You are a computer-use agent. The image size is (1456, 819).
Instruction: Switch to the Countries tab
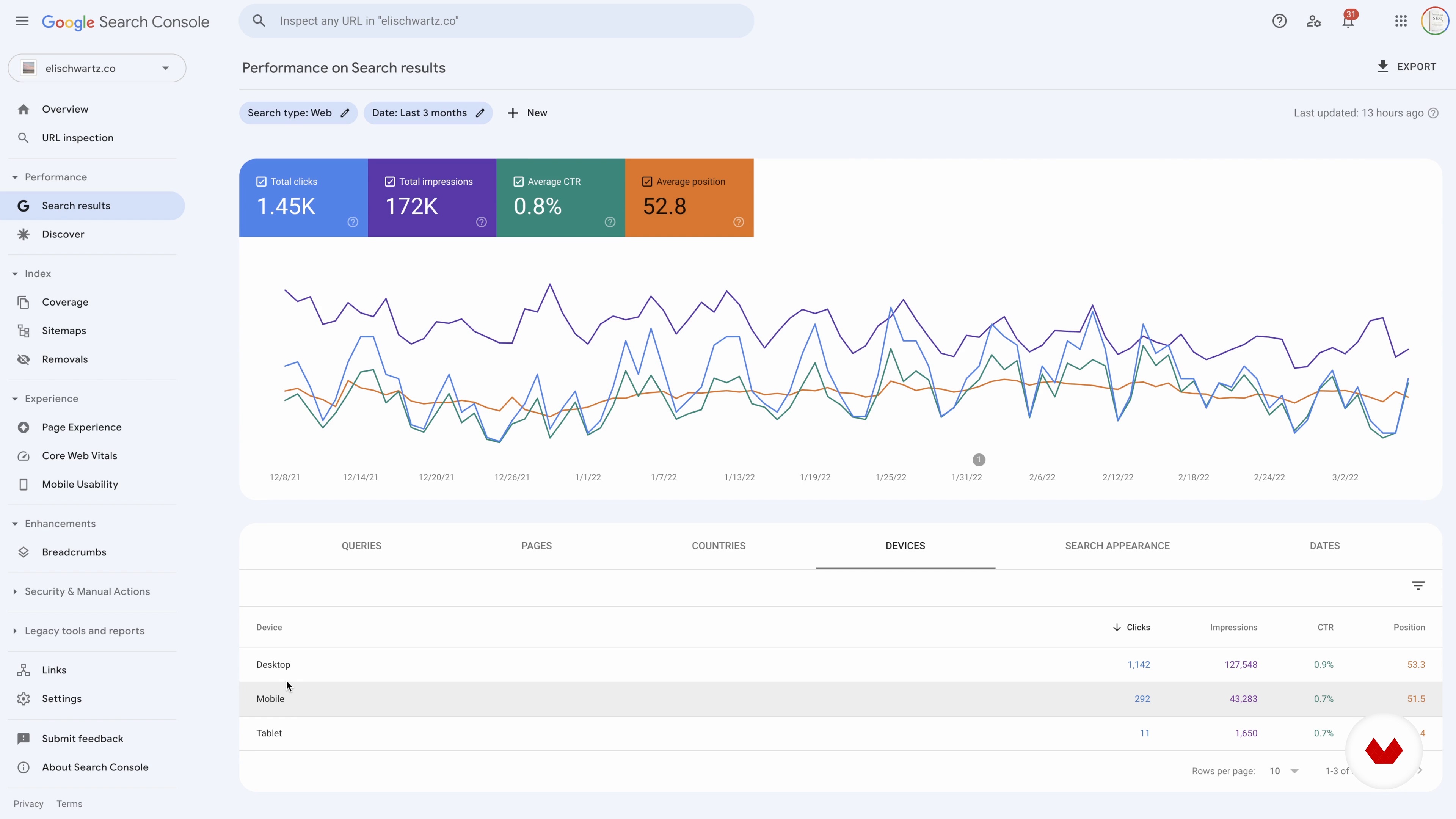[x=719, y=546]
